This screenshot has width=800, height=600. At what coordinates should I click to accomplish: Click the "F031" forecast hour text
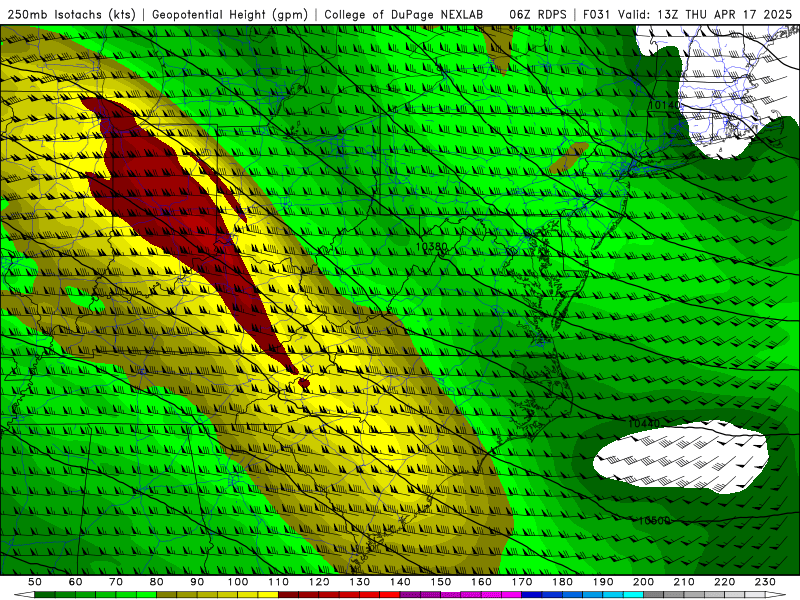pyautogui.click(x=597, y=14)
